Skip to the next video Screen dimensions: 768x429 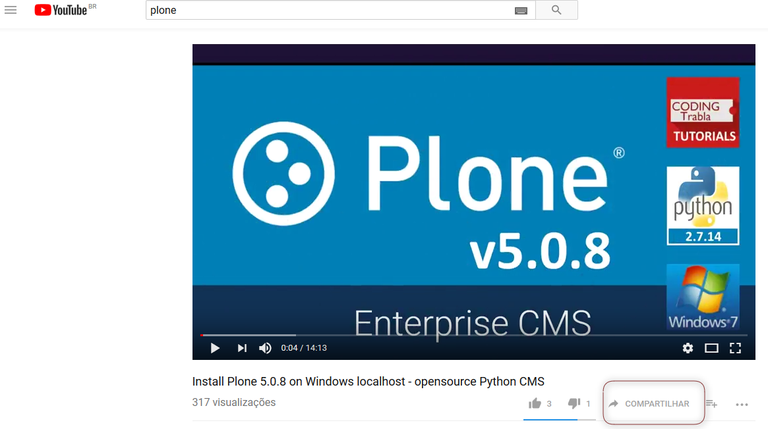pyautogui.click(x=242, y=348)
